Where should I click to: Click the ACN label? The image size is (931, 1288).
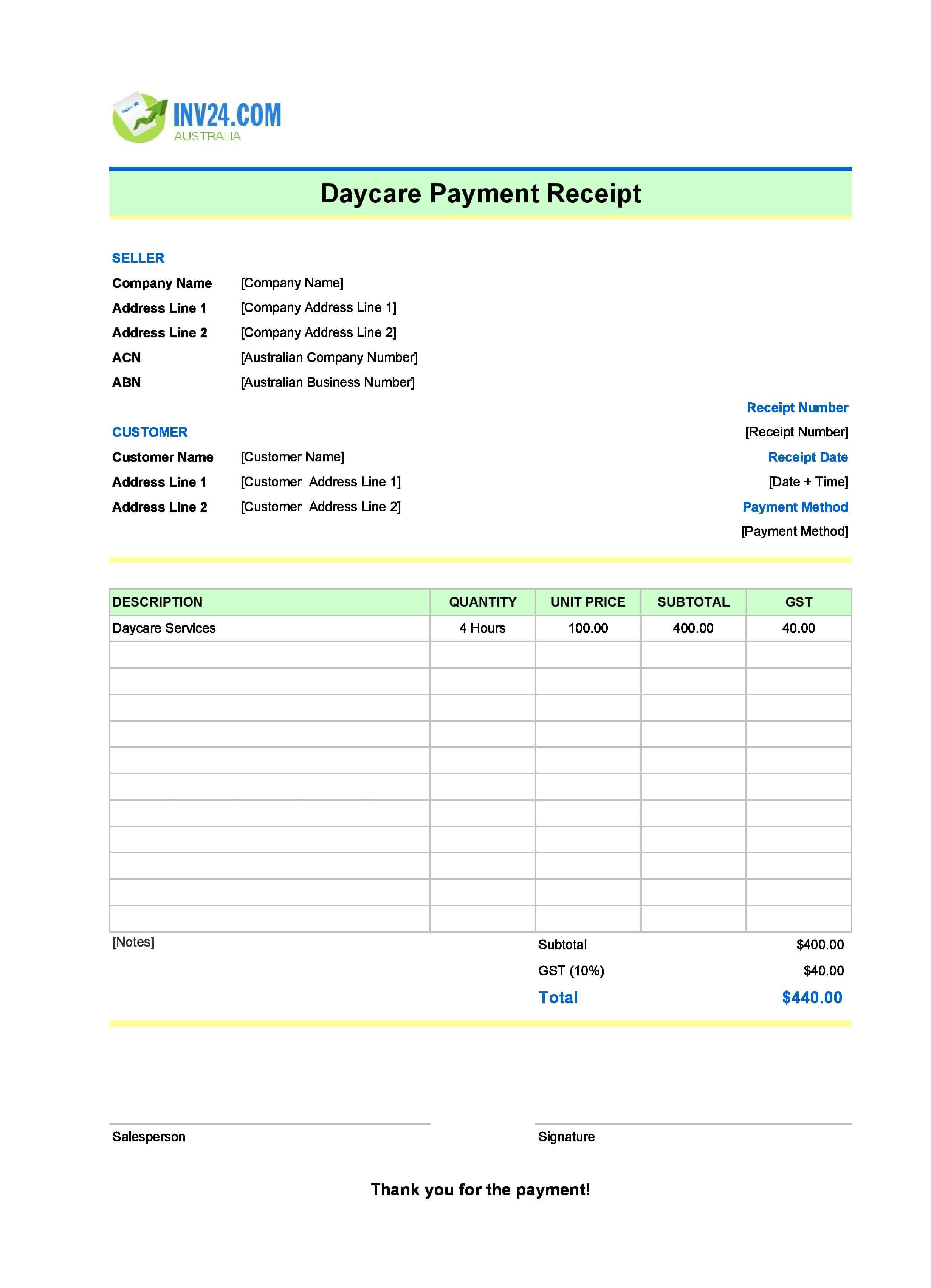pos(126,358)
